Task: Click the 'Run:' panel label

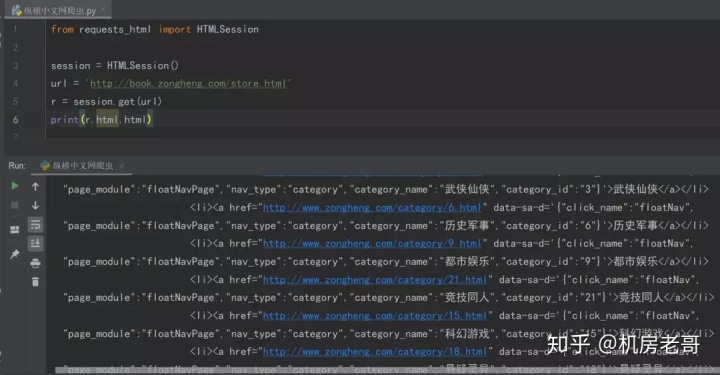Action: (17, 166)
